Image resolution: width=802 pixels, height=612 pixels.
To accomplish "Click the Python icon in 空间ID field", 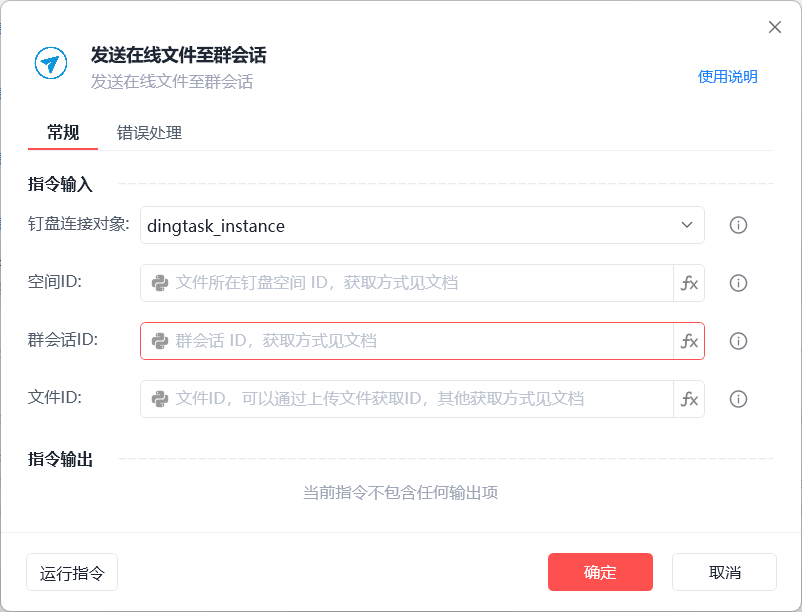I will (x=160, y=283).
